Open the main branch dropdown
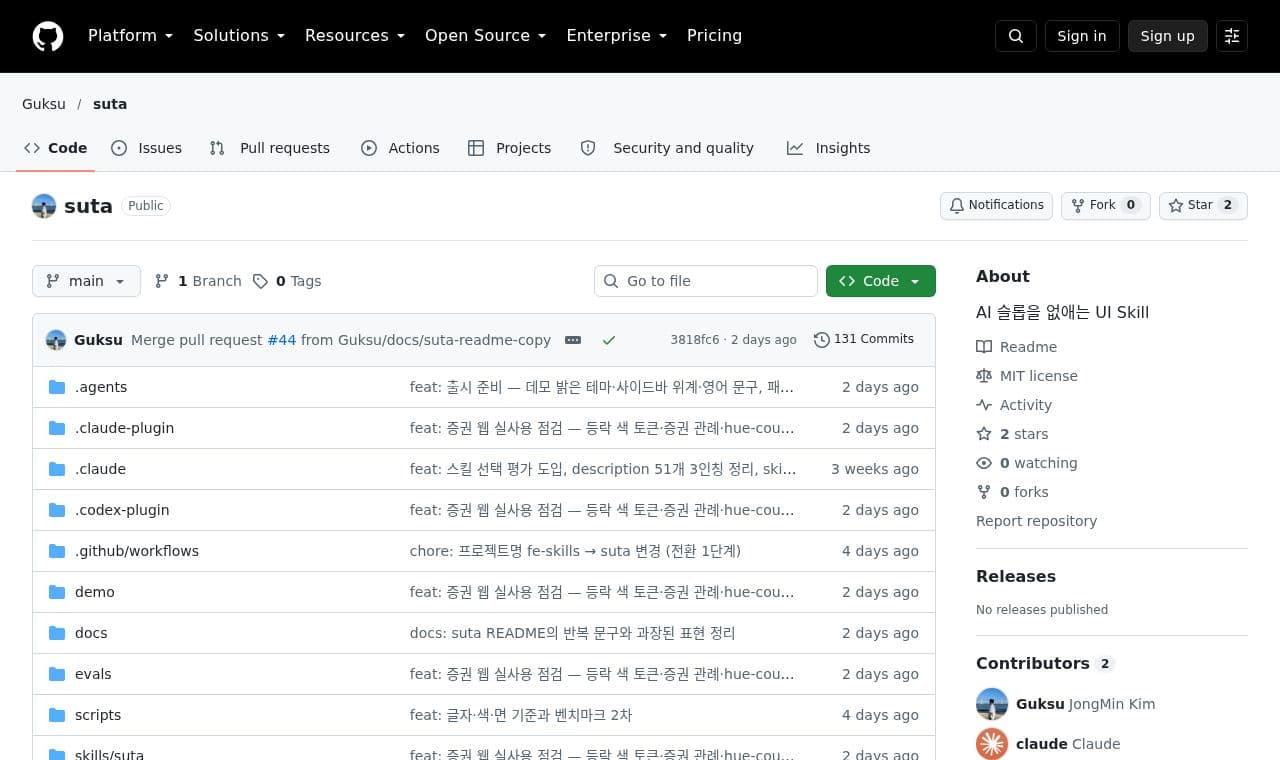The image size is (1280, 760). pyautogui.click(x=86, y=281)
